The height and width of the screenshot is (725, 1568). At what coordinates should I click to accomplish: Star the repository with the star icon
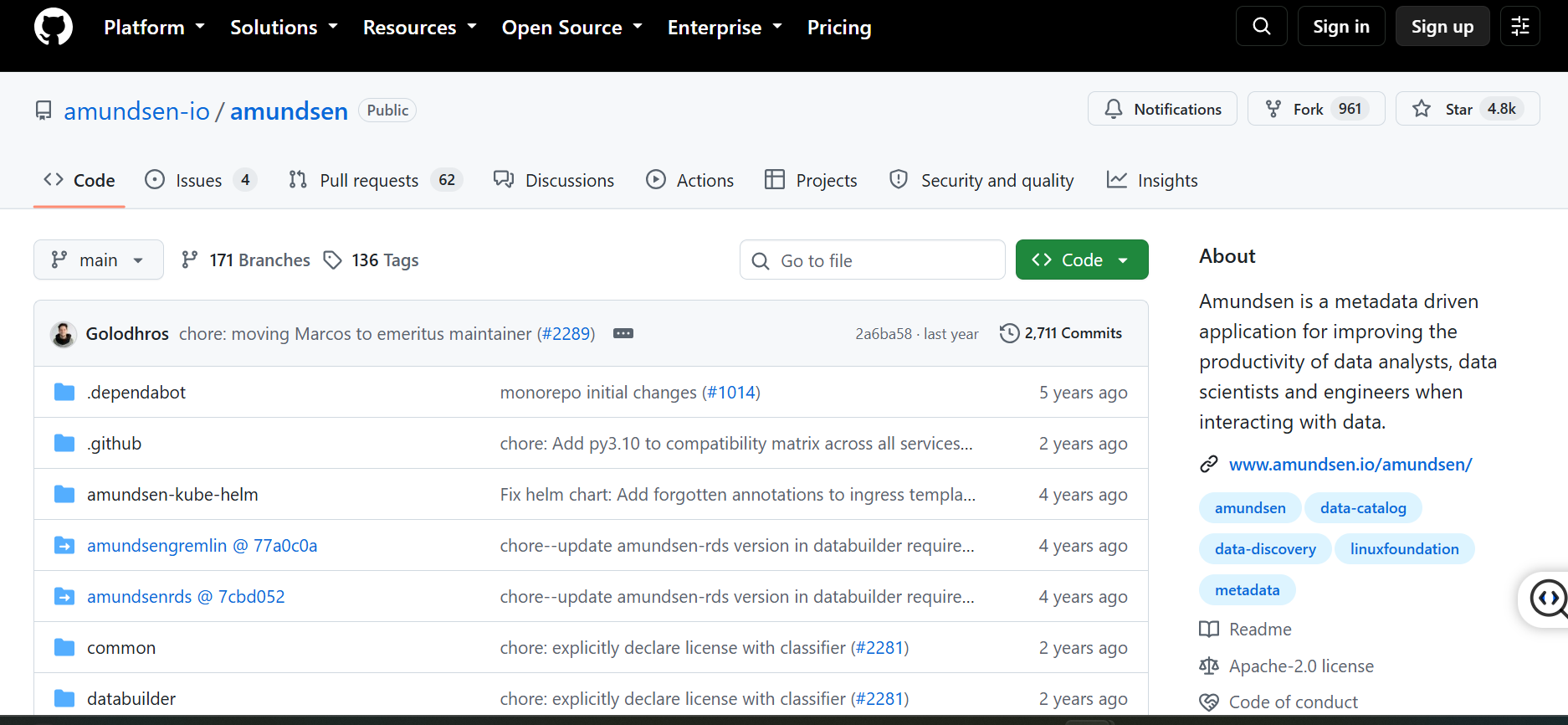[1422, 109]
